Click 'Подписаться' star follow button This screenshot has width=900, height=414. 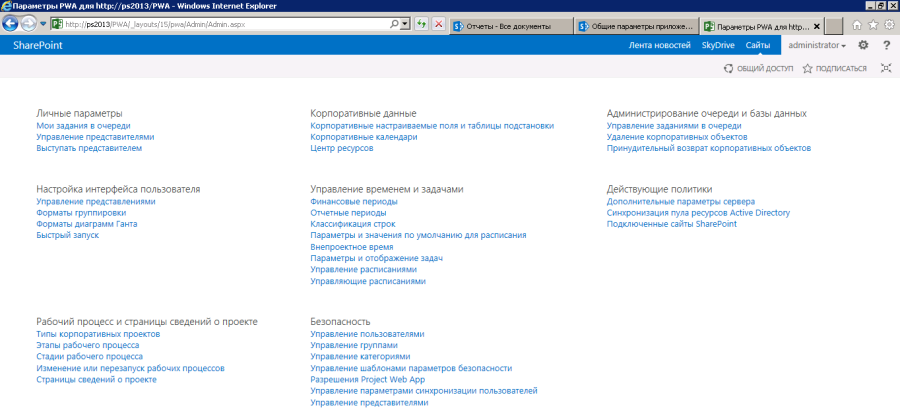pos(835,68)
